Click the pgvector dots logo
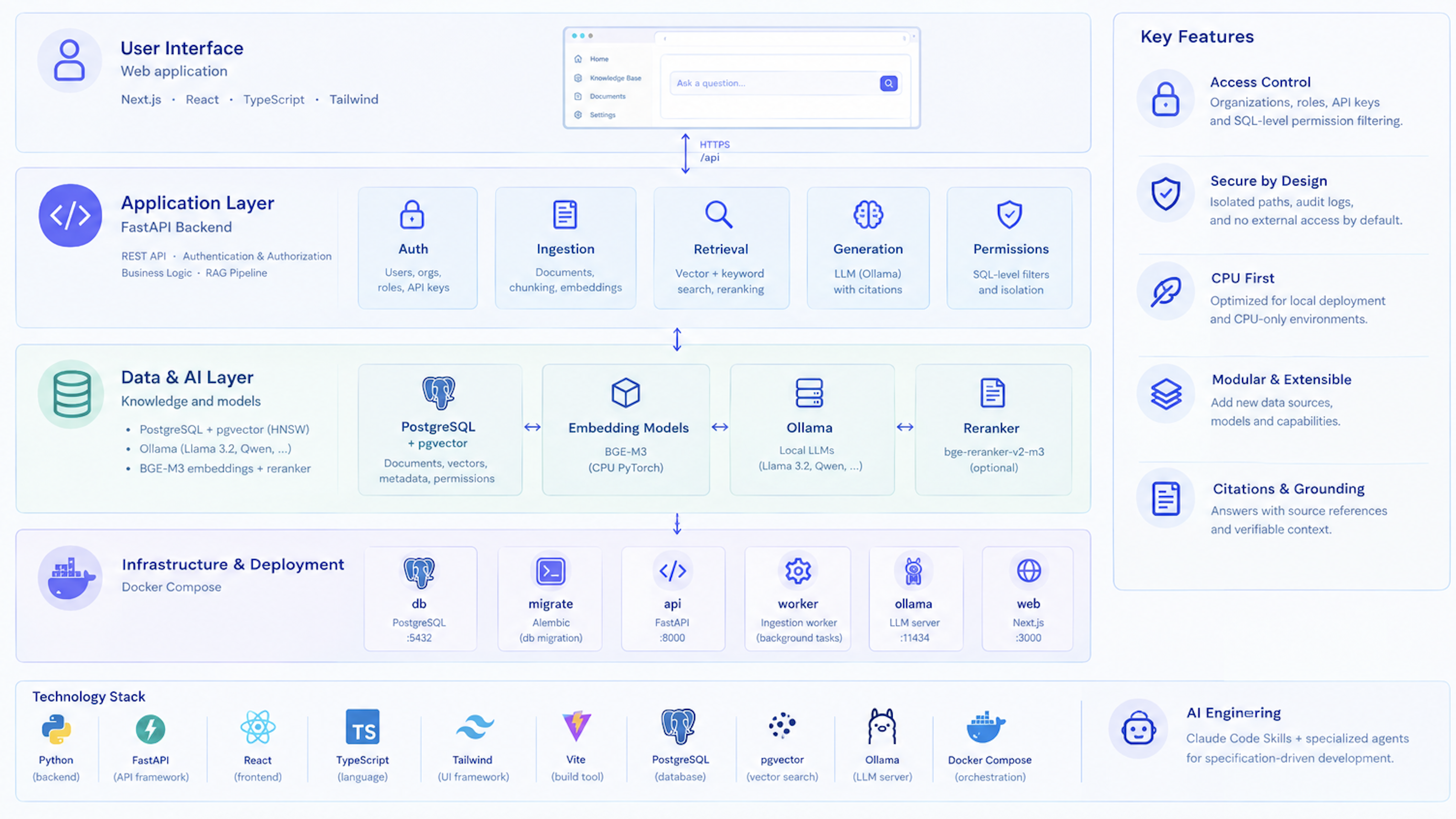 [782, 725]
